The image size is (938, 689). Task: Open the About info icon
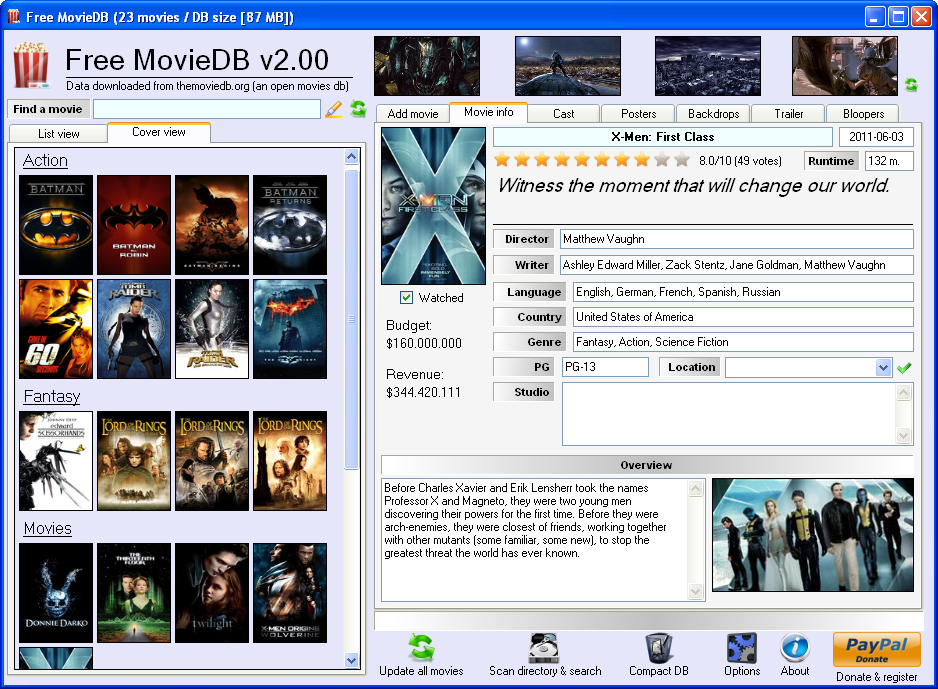tap(795, 648)
